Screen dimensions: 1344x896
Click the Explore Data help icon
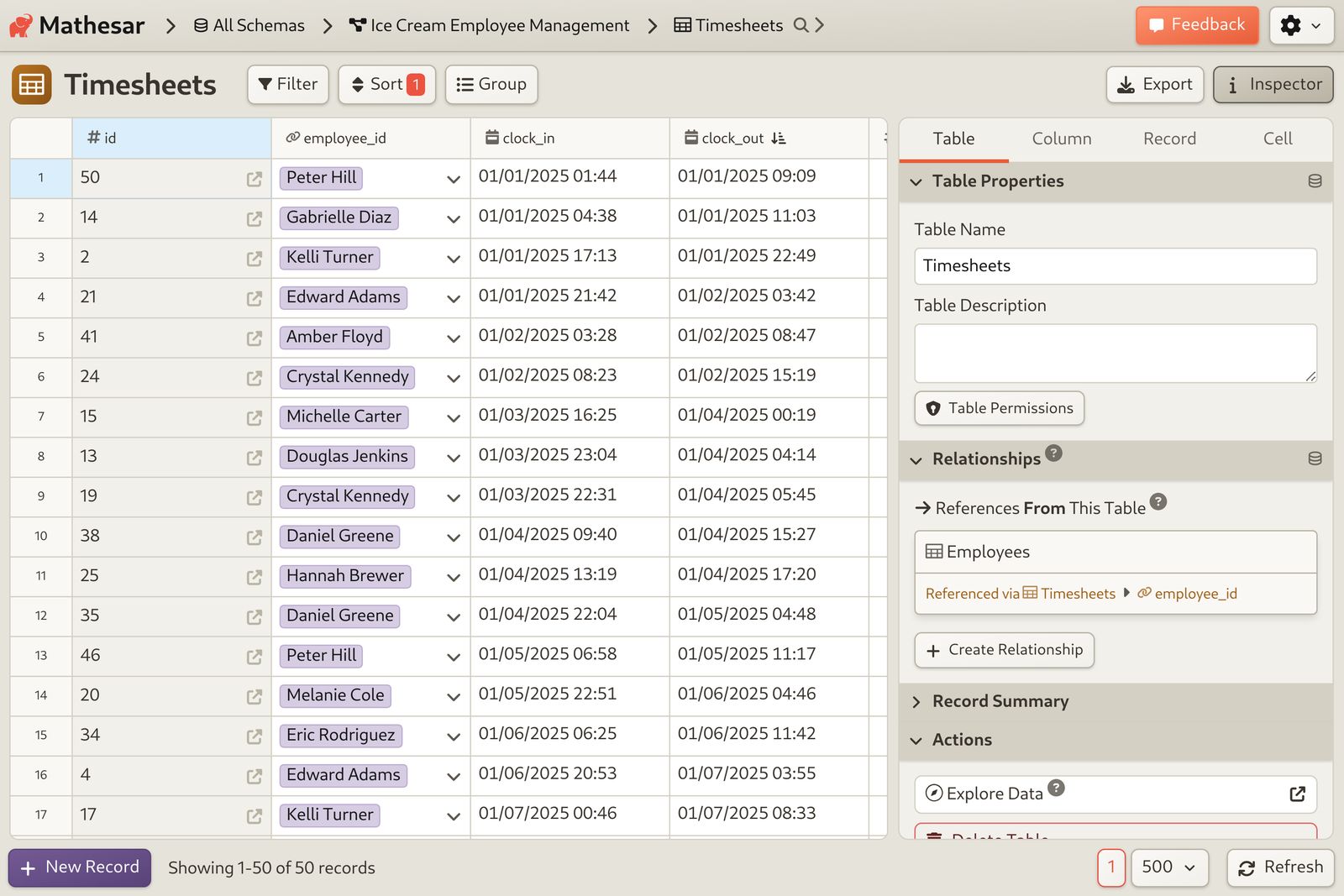1056,788
